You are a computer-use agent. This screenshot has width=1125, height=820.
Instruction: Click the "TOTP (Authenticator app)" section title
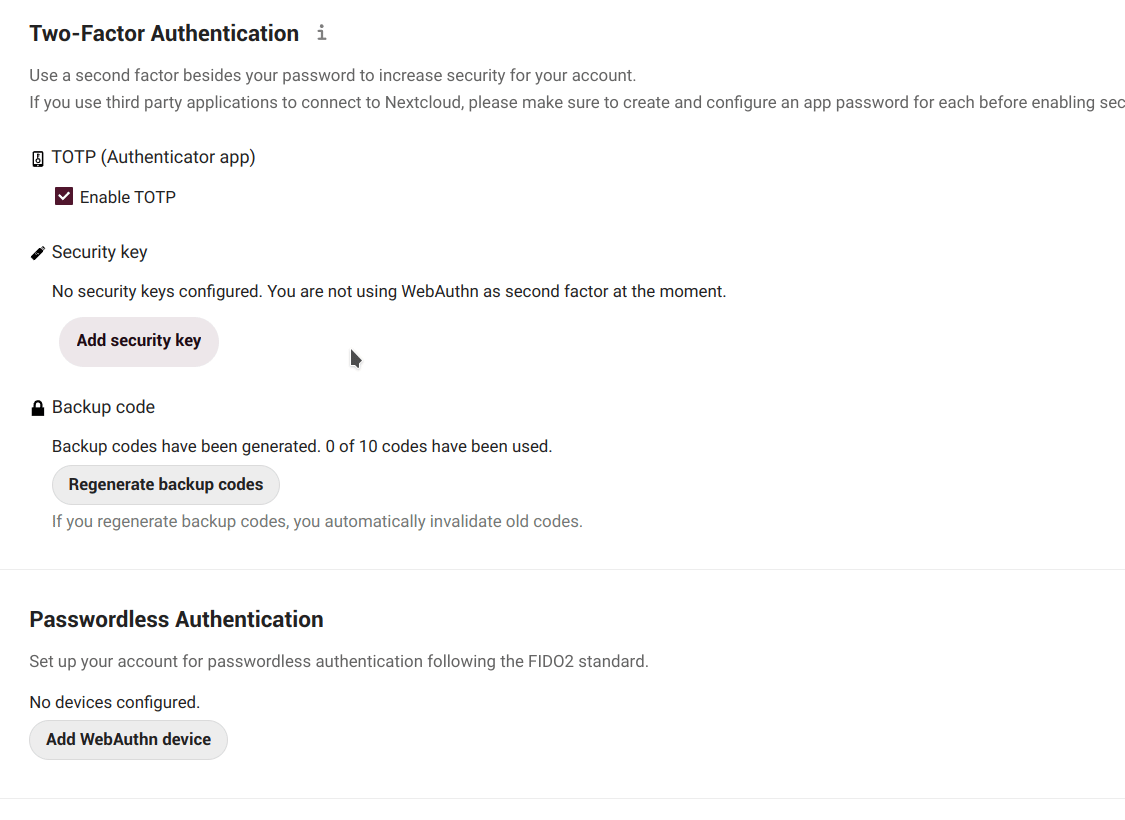[x=153, y=157]
